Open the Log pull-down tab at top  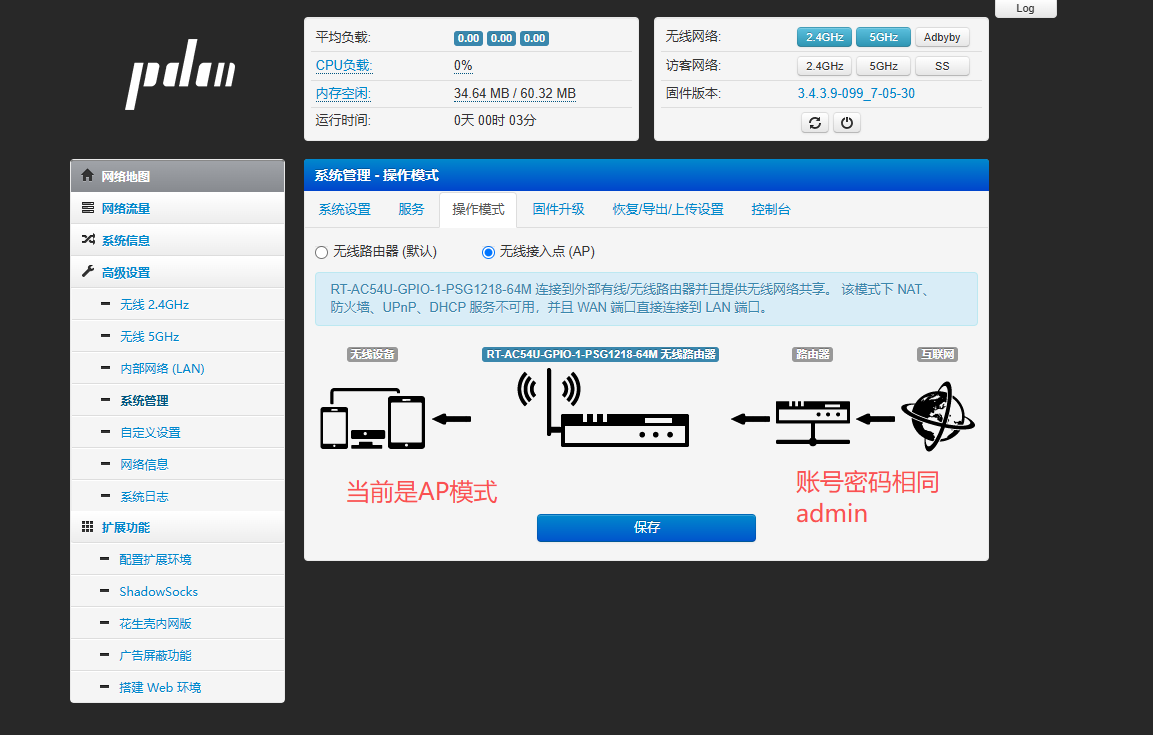pos(1025,8)
